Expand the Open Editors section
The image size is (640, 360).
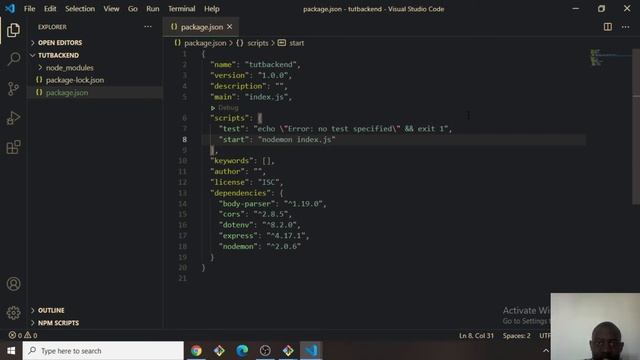click(x=60, y=43)
